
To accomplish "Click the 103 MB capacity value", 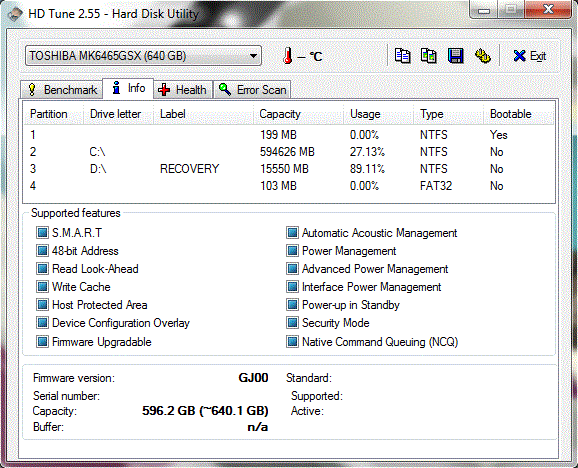I will [x=278, y=185].
